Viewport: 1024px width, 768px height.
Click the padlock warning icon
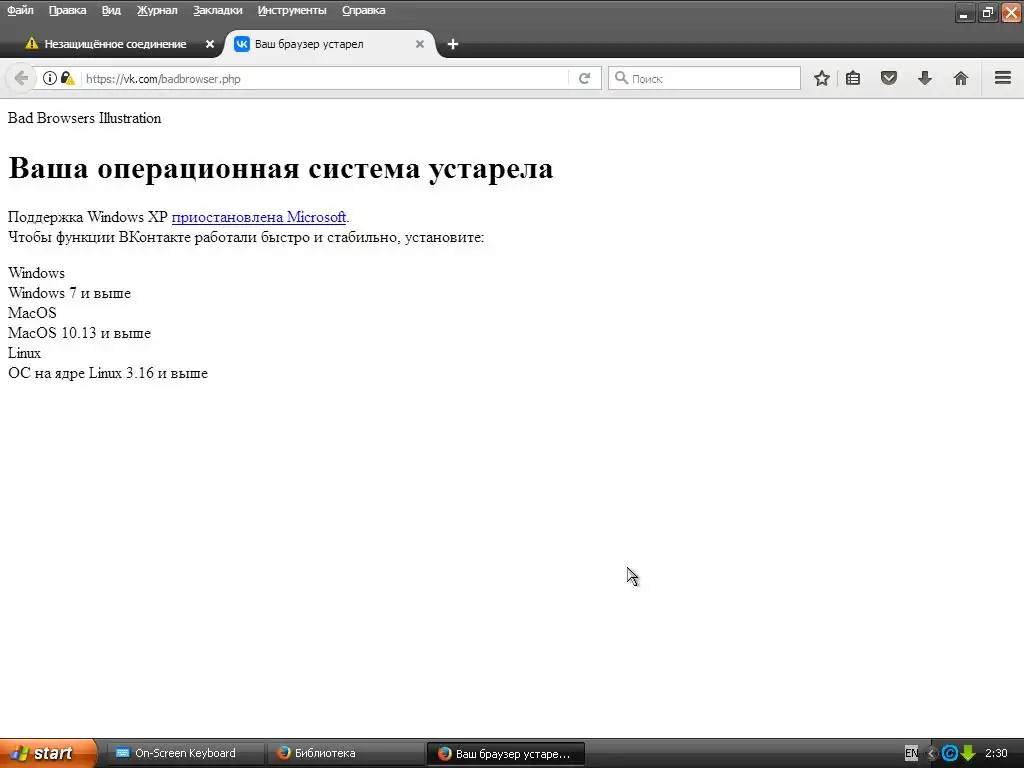point(67,78)
